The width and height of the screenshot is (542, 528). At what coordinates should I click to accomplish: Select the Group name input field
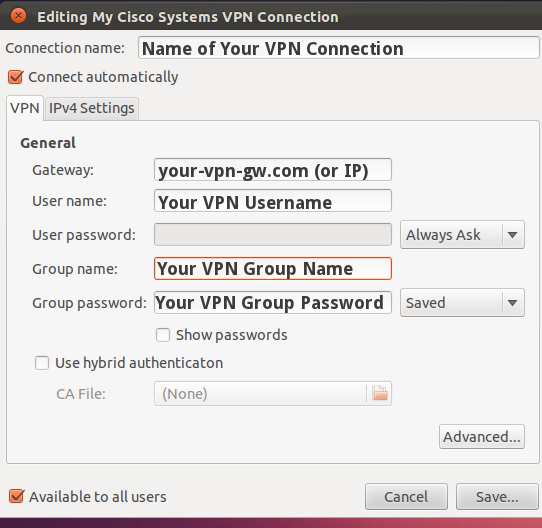tap(273, 269)
